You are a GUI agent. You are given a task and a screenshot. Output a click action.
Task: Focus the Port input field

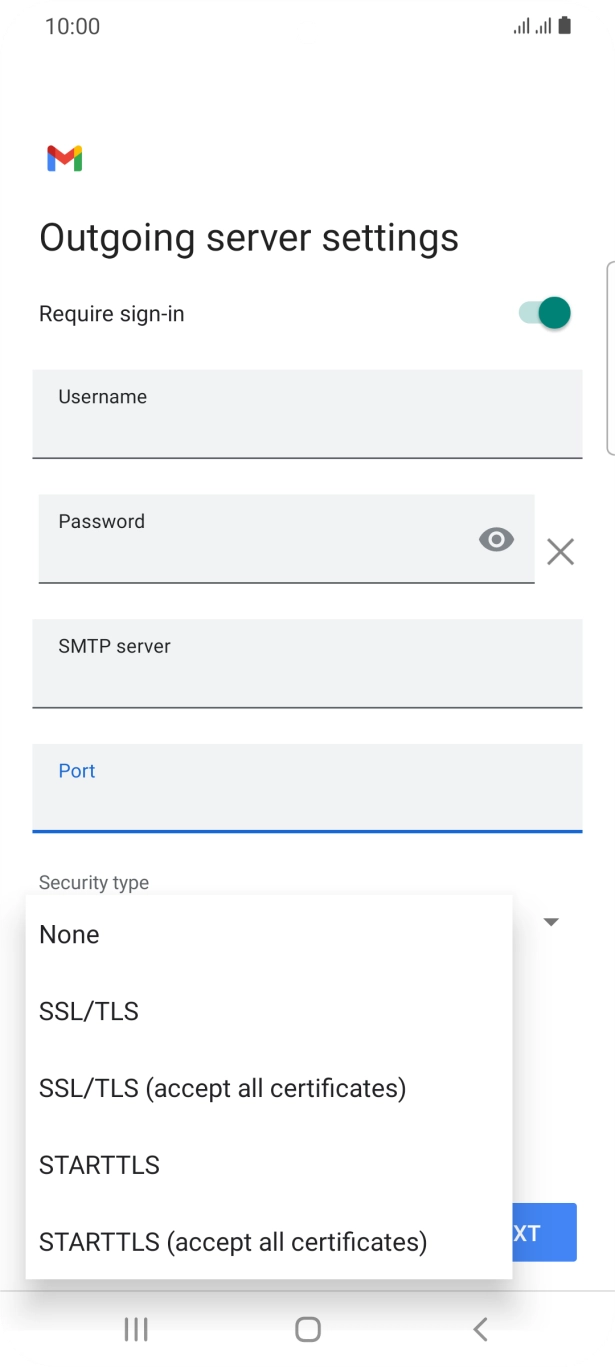click(307, 788)
